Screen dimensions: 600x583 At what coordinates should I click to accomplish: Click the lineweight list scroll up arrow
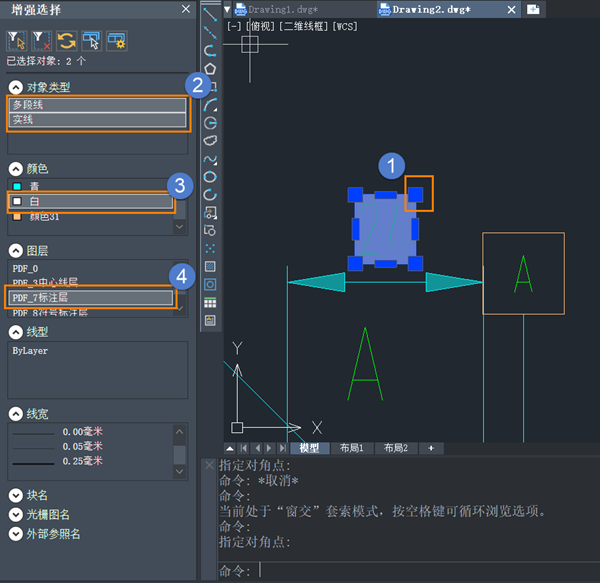point(179,432)
